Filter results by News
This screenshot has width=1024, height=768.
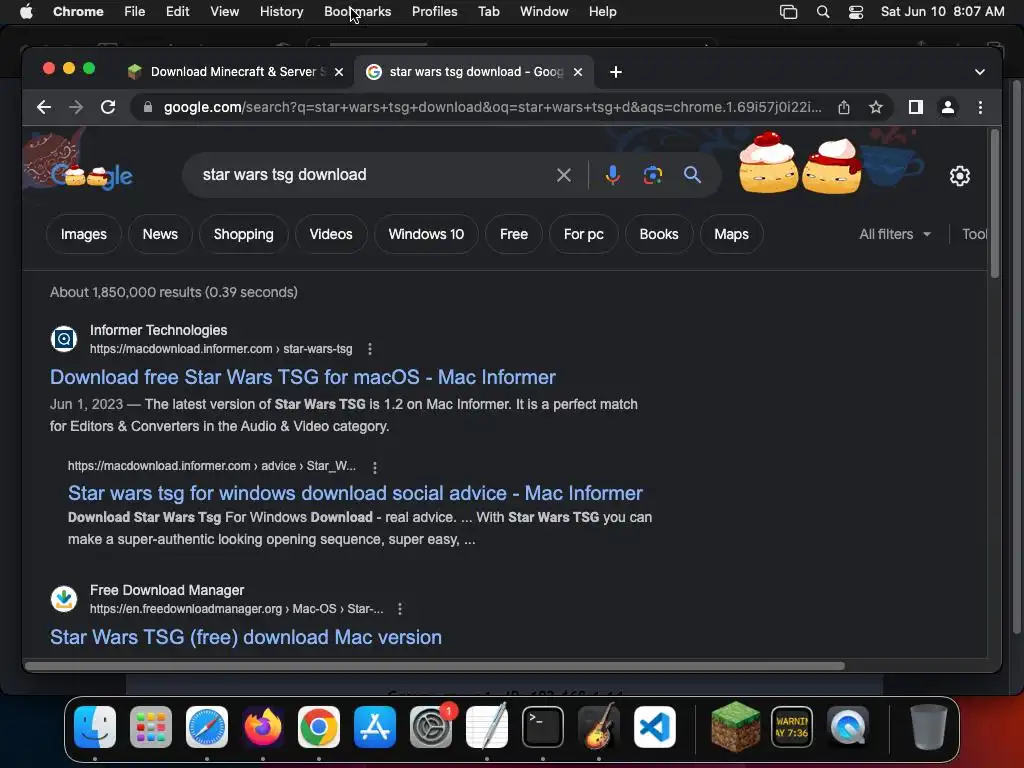point(160,234)
